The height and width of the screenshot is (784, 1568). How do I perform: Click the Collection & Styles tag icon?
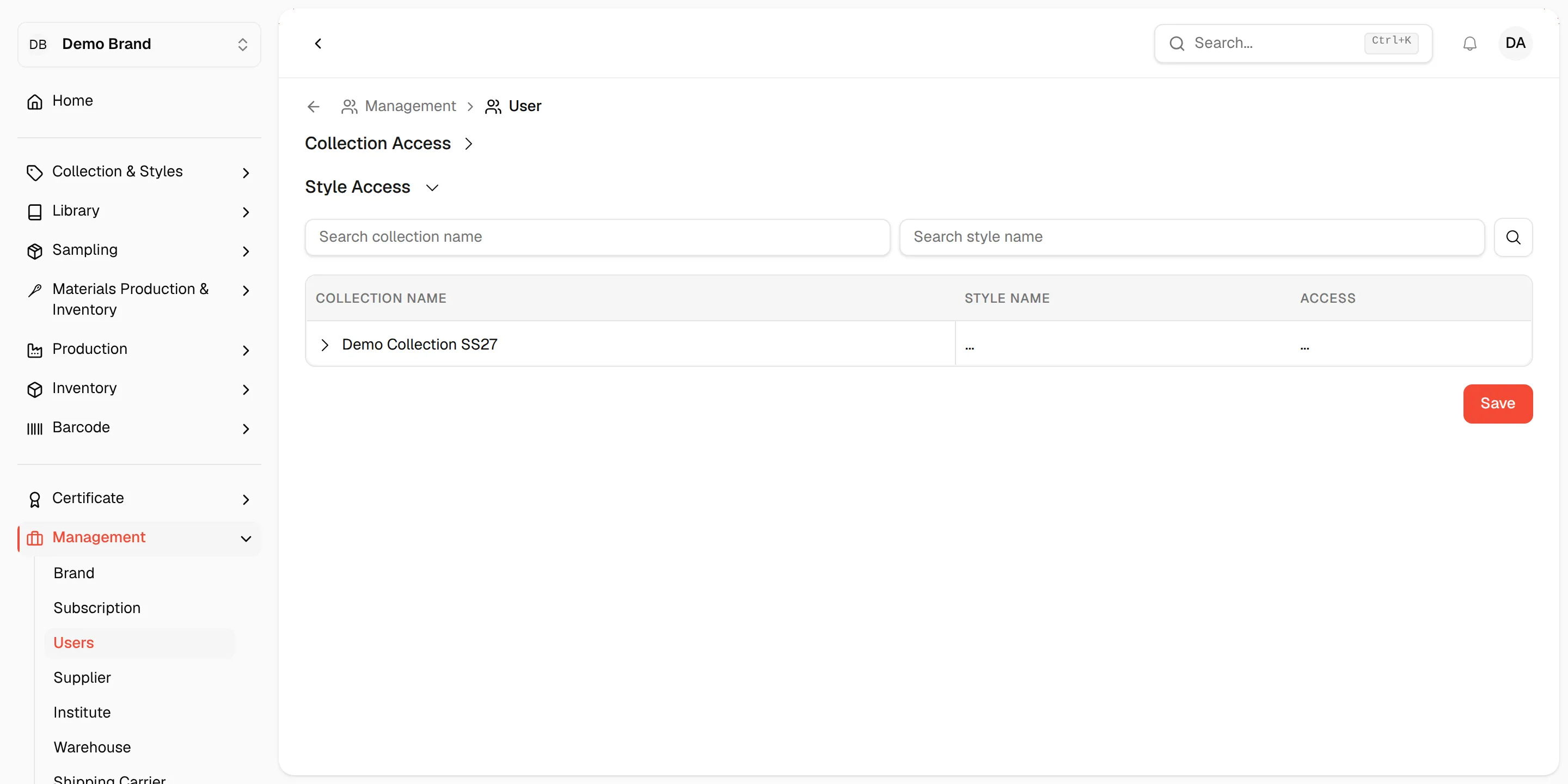35,173
